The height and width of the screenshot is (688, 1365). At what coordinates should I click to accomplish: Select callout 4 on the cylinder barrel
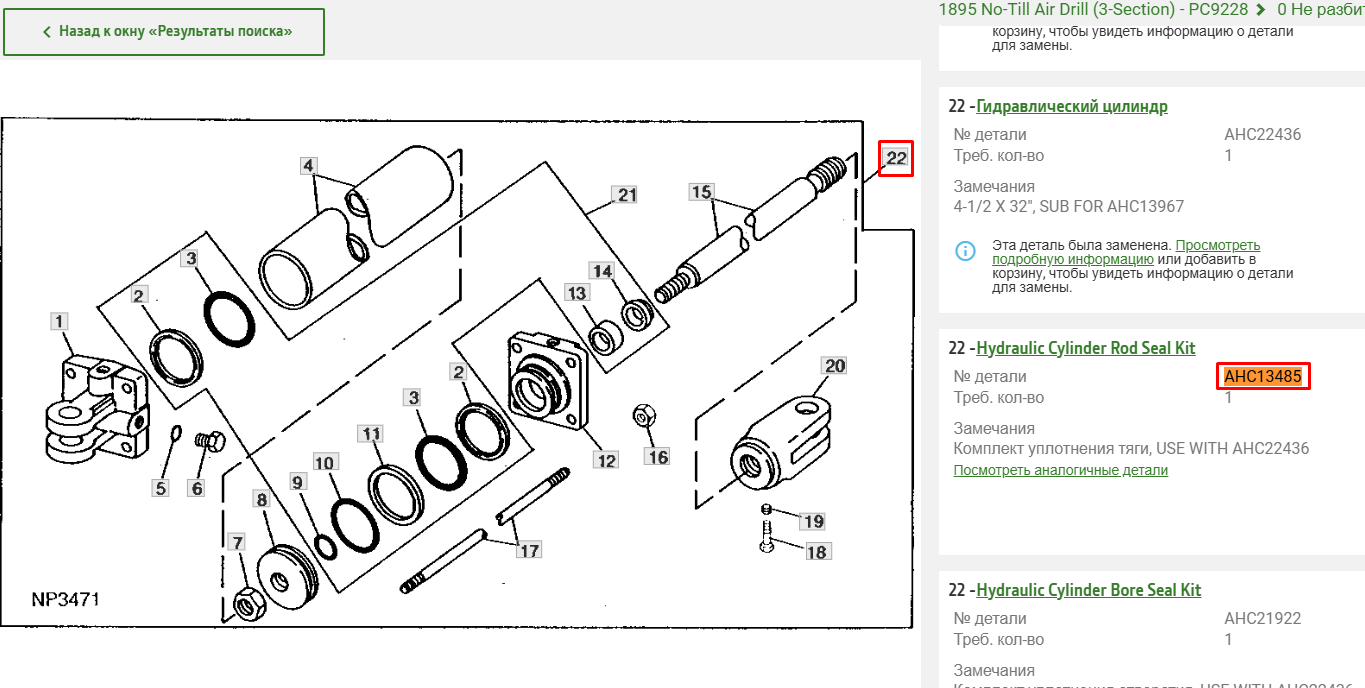(x=309, y=166)
